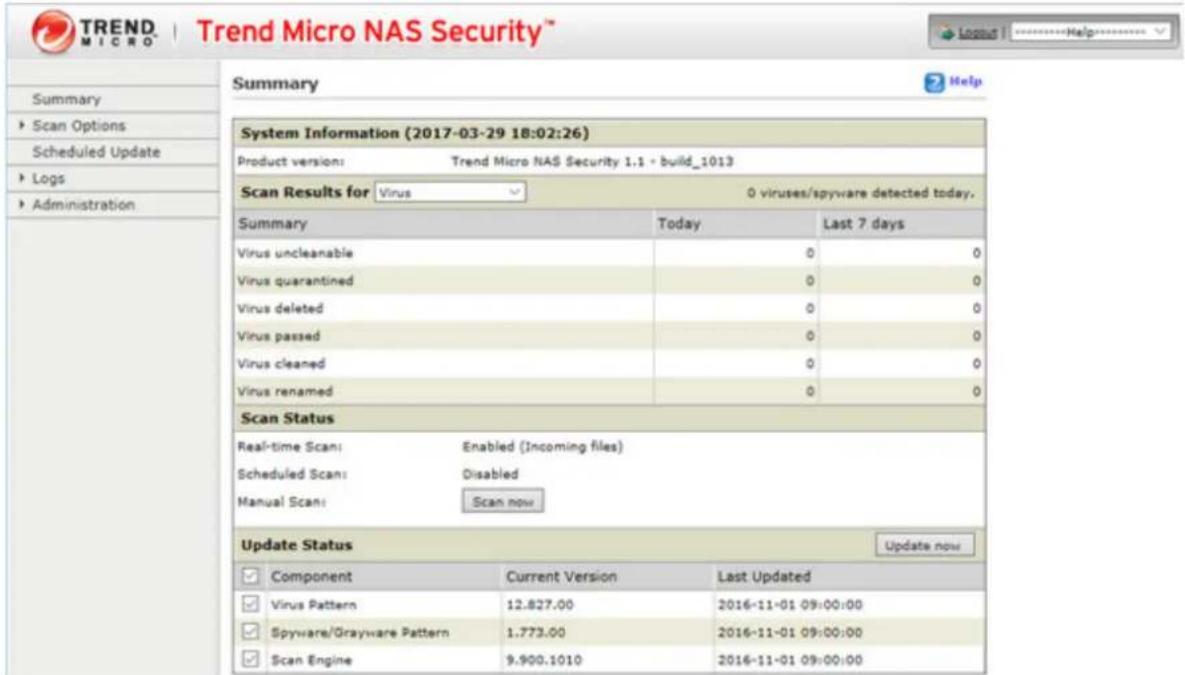
Task: Click the Virus deleted row label
Action: (x=280, y=308)
